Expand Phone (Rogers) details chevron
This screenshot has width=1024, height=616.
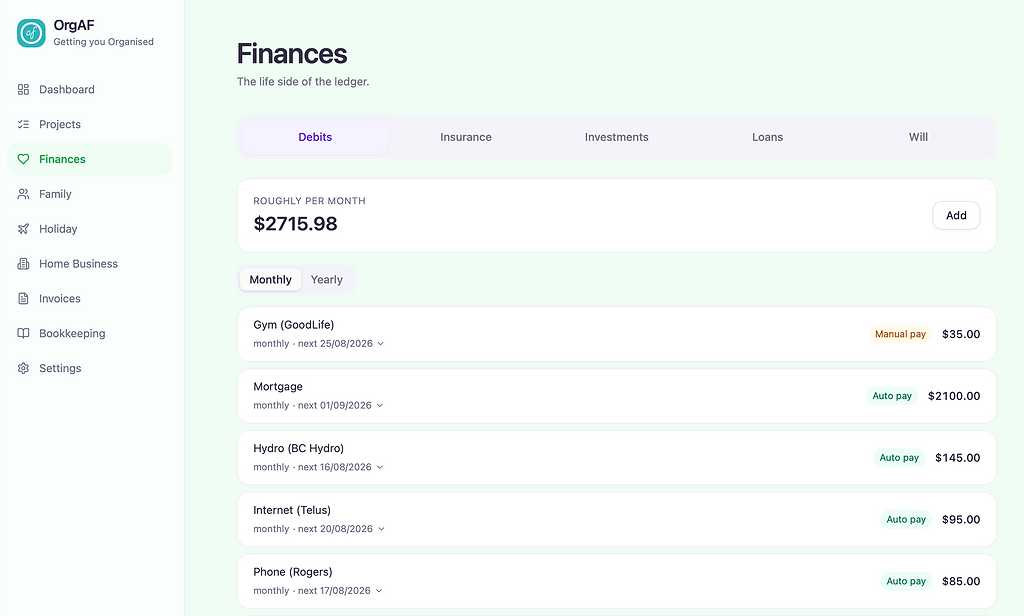(x=379, y=591)
